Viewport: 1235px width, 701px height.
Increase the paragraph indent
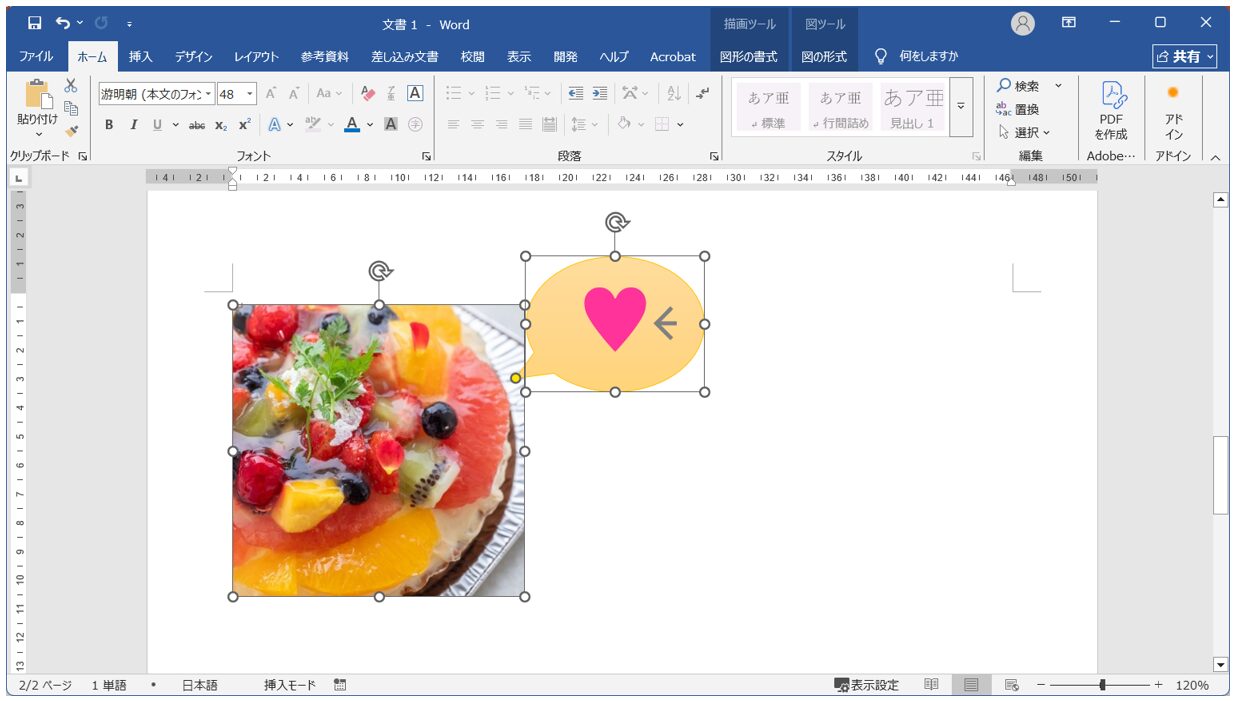click(599, 94)
